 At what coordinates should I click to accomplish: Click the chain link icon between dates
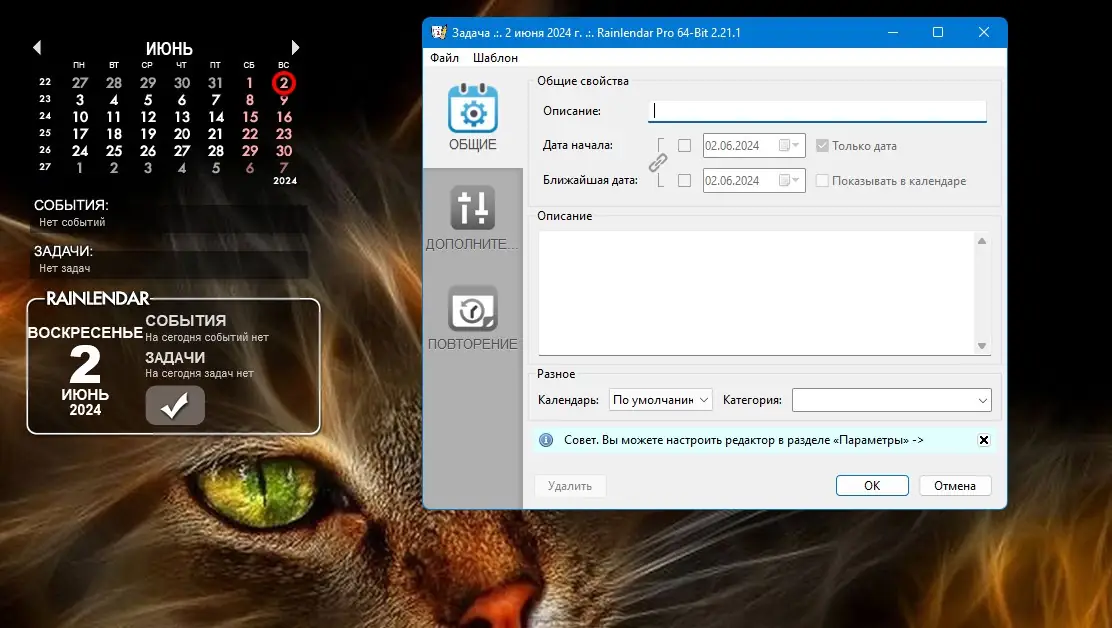click(x=658, y=163)
